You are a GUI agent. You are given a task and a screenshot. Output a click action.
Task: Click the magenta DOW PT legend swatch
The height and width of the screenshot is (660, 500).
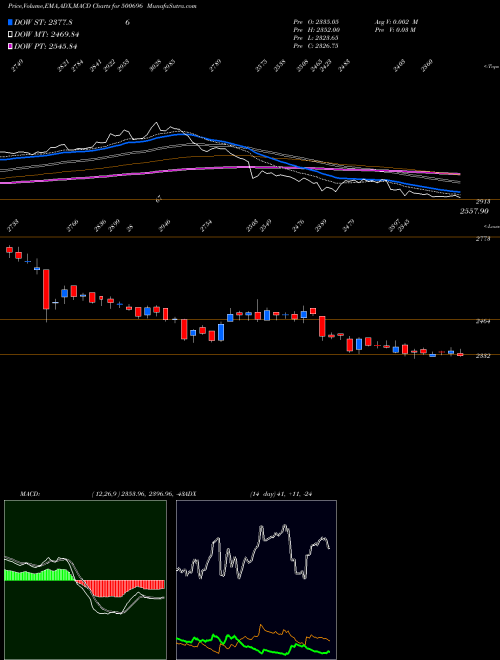(10, 46)
